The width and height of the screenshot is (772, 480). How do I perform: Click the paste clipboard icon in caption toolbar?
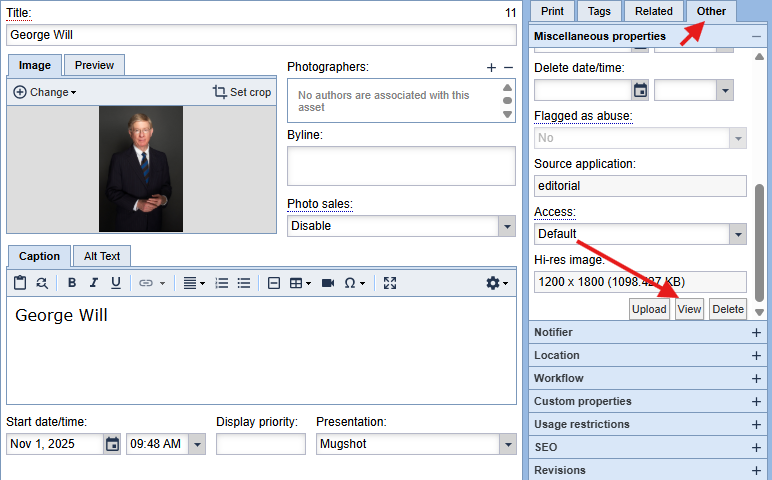point(20,283)
